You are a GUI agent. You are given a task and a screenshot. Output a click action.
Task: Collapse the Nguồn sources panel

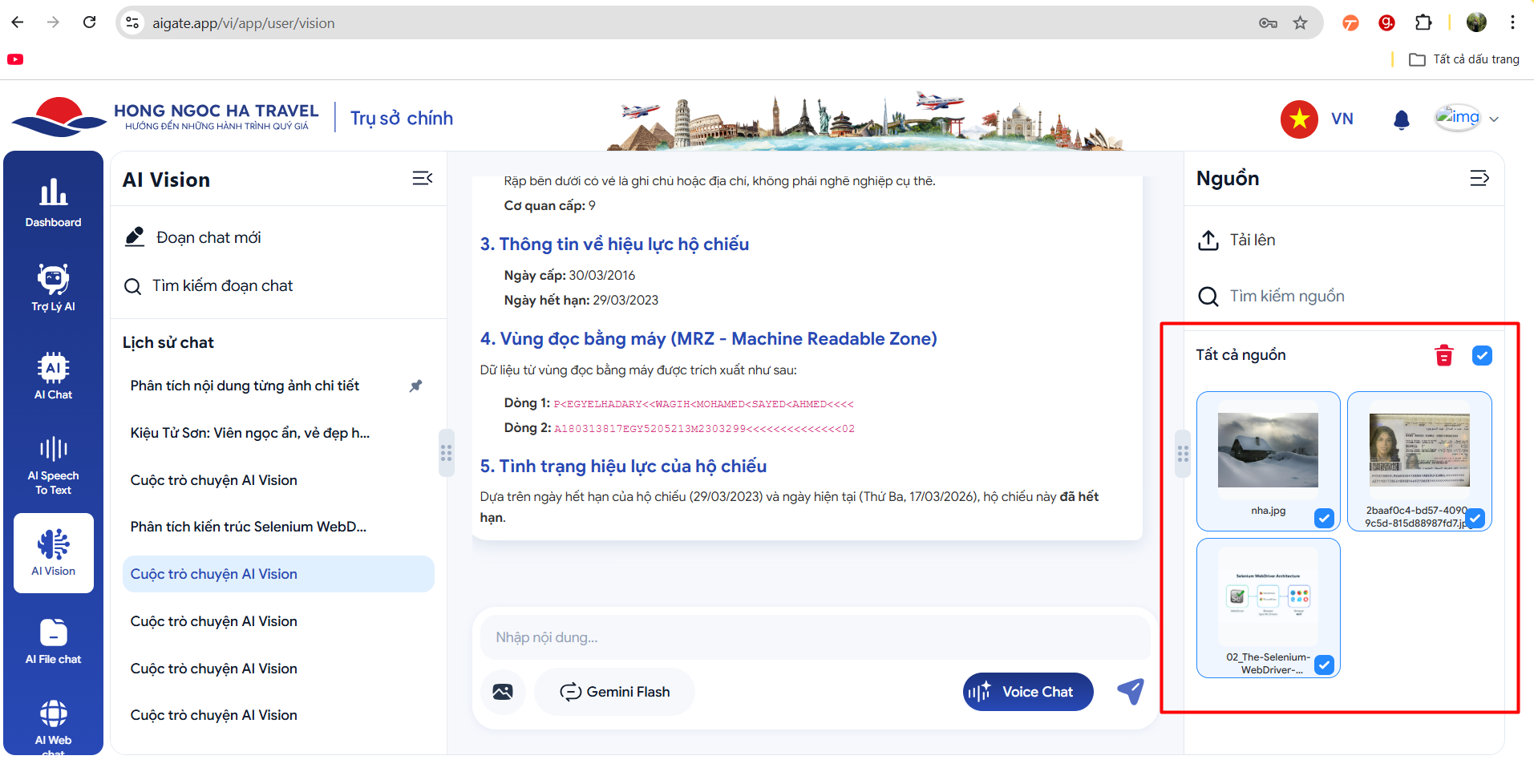tap(1479, 178)
